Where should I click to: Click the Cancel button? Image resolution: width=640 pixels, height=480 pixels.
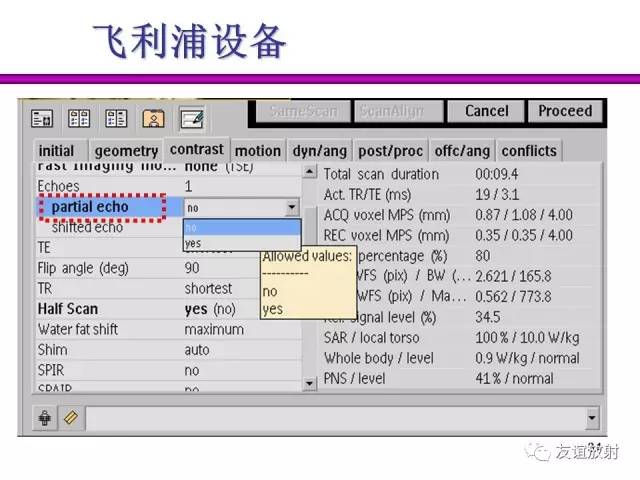click(486, 111)
